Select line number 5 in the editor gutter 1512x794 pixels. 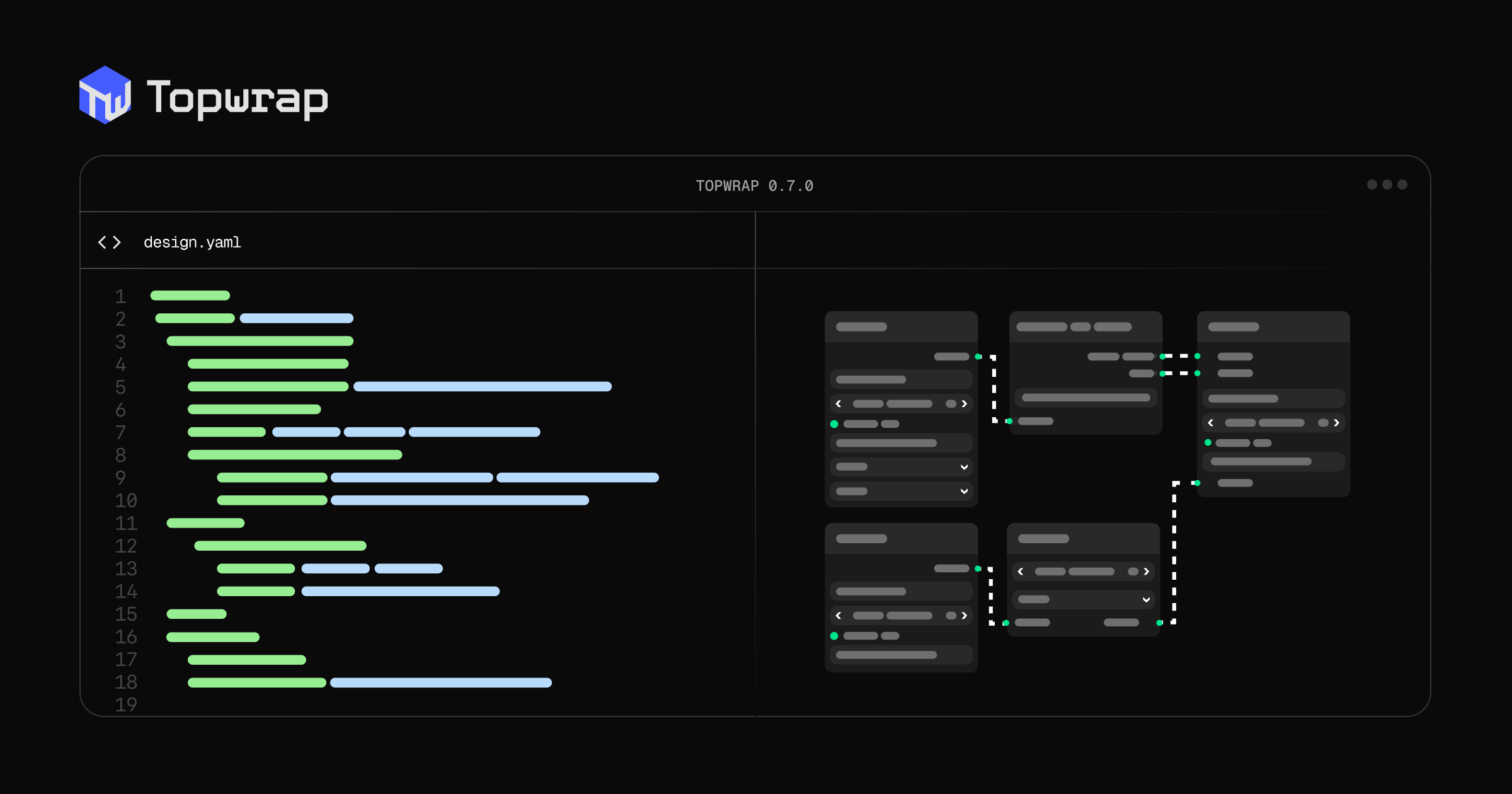pos(120,386)
